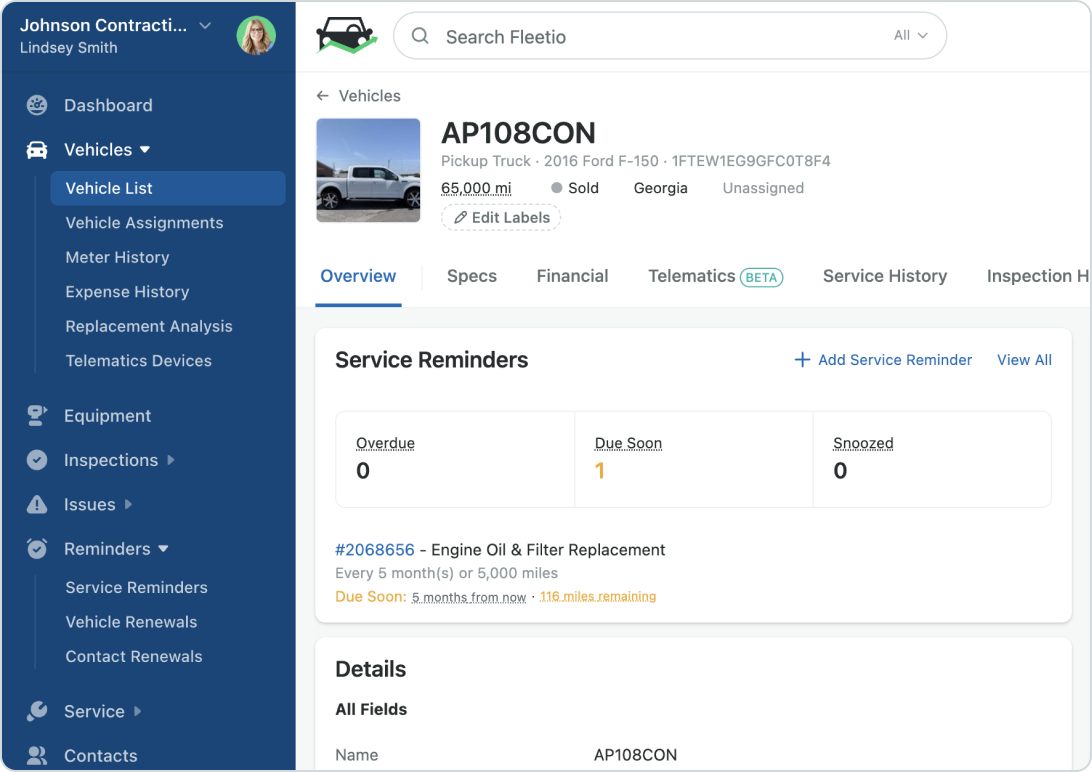The height and width of the screenshot is (772, 1092).
Task: Open Service Reminders in sidebar
Action: coord(136,588)
